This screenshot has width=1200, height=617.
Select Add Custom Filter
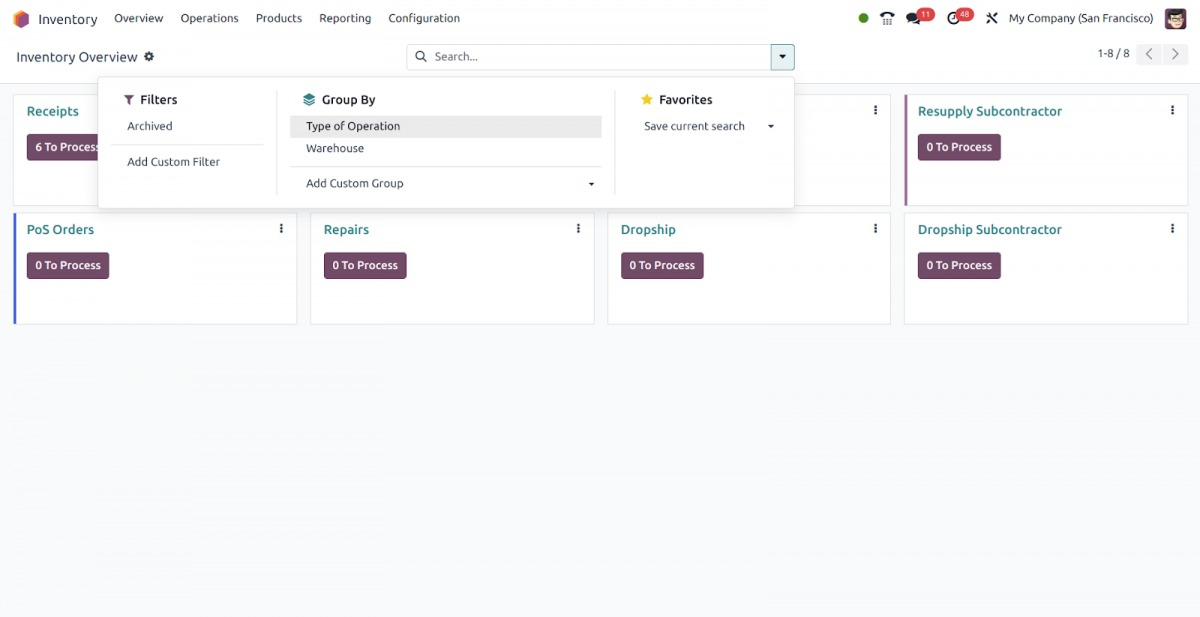pyautogui.click(x=172, y=161)
